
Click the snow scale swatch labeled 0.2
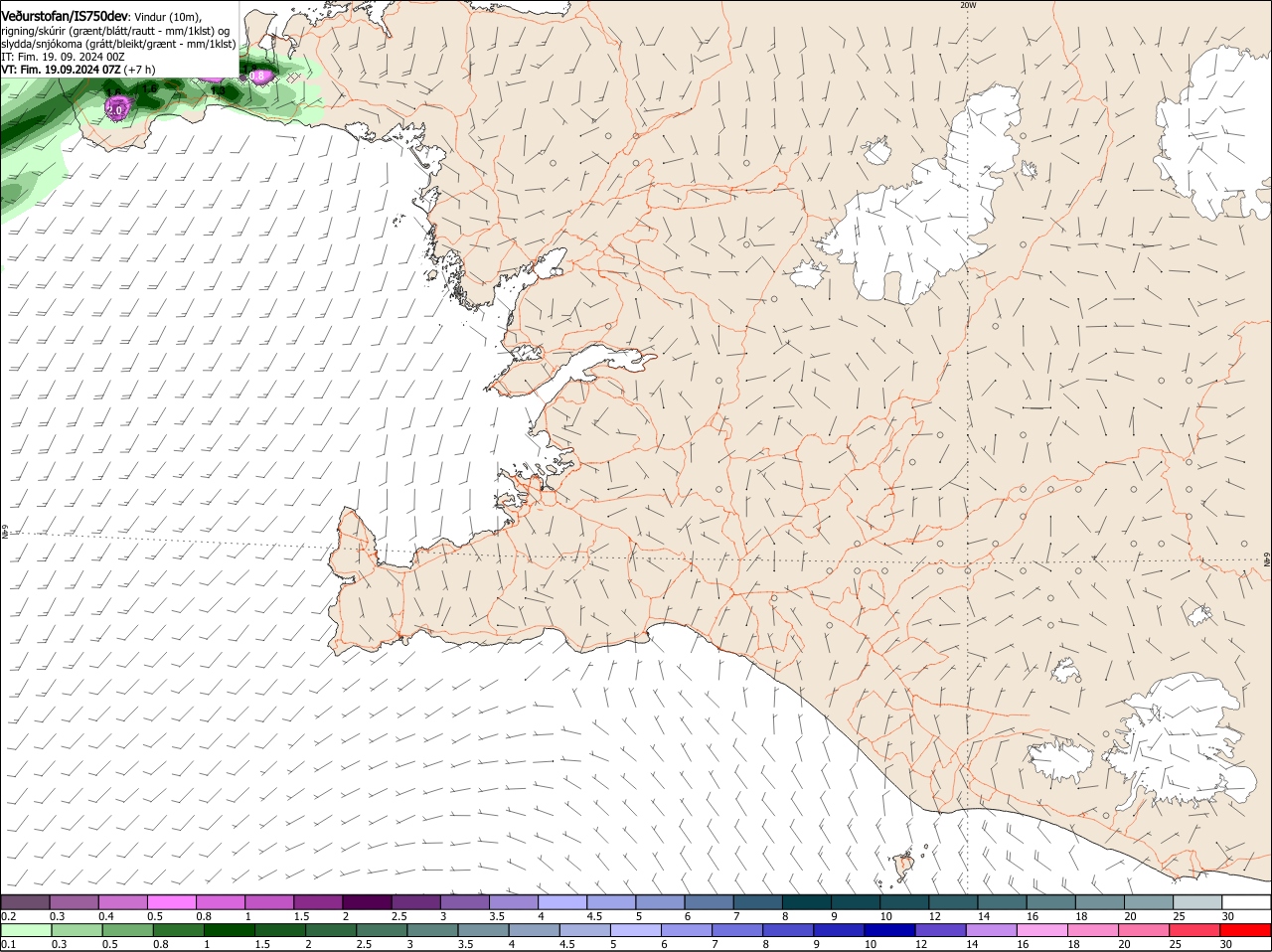[25, 901]
